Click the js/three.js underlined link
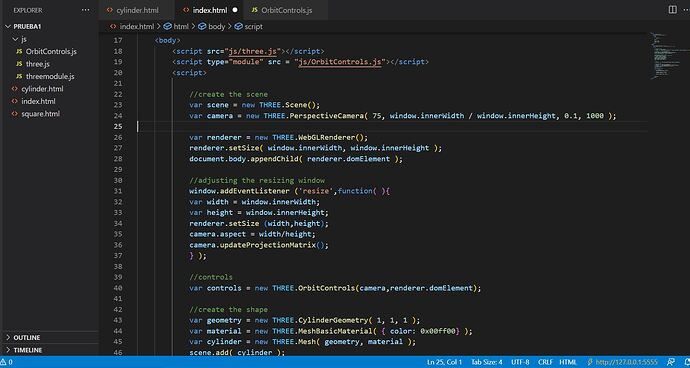Viewport: 690px width, 368px height. pos(253,51)
